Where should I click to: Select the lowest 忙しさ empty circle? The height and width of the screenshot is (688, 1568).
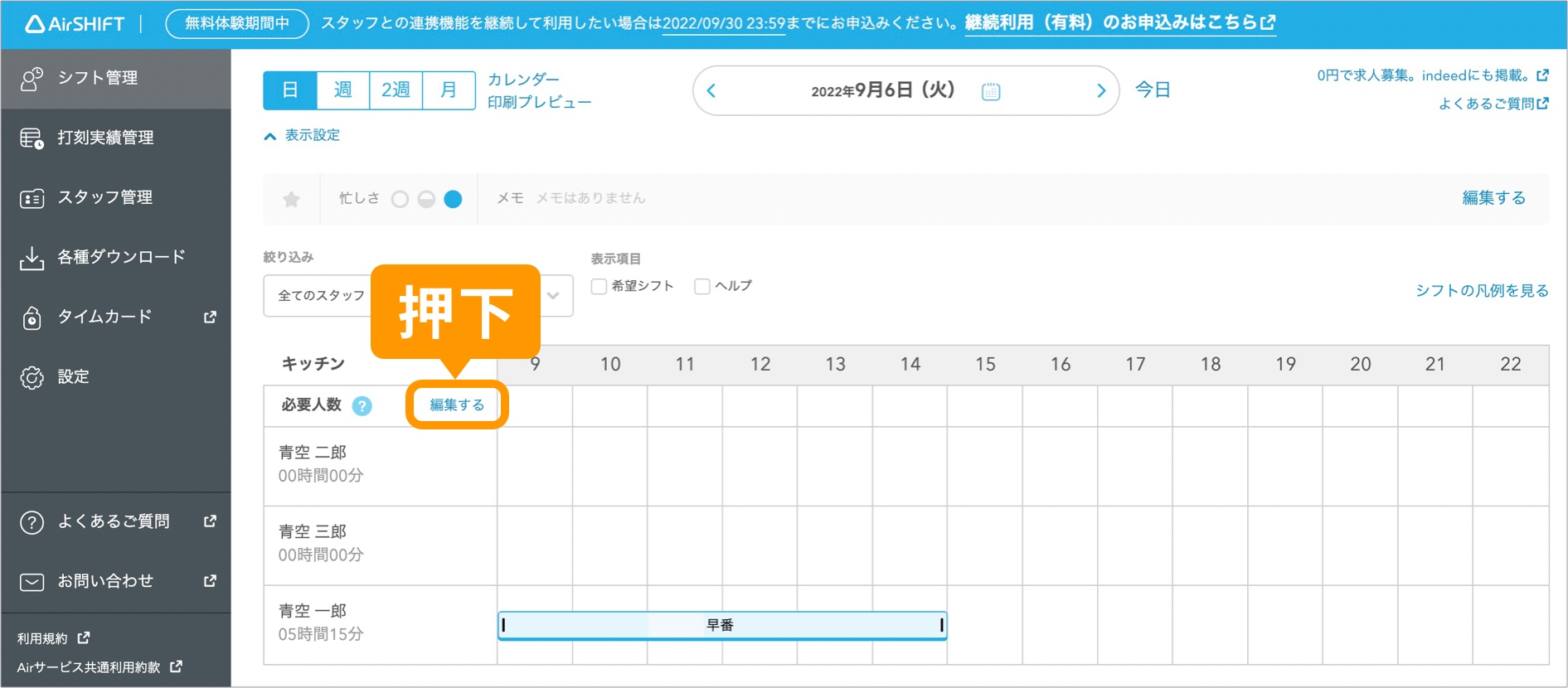coord(400,199)
